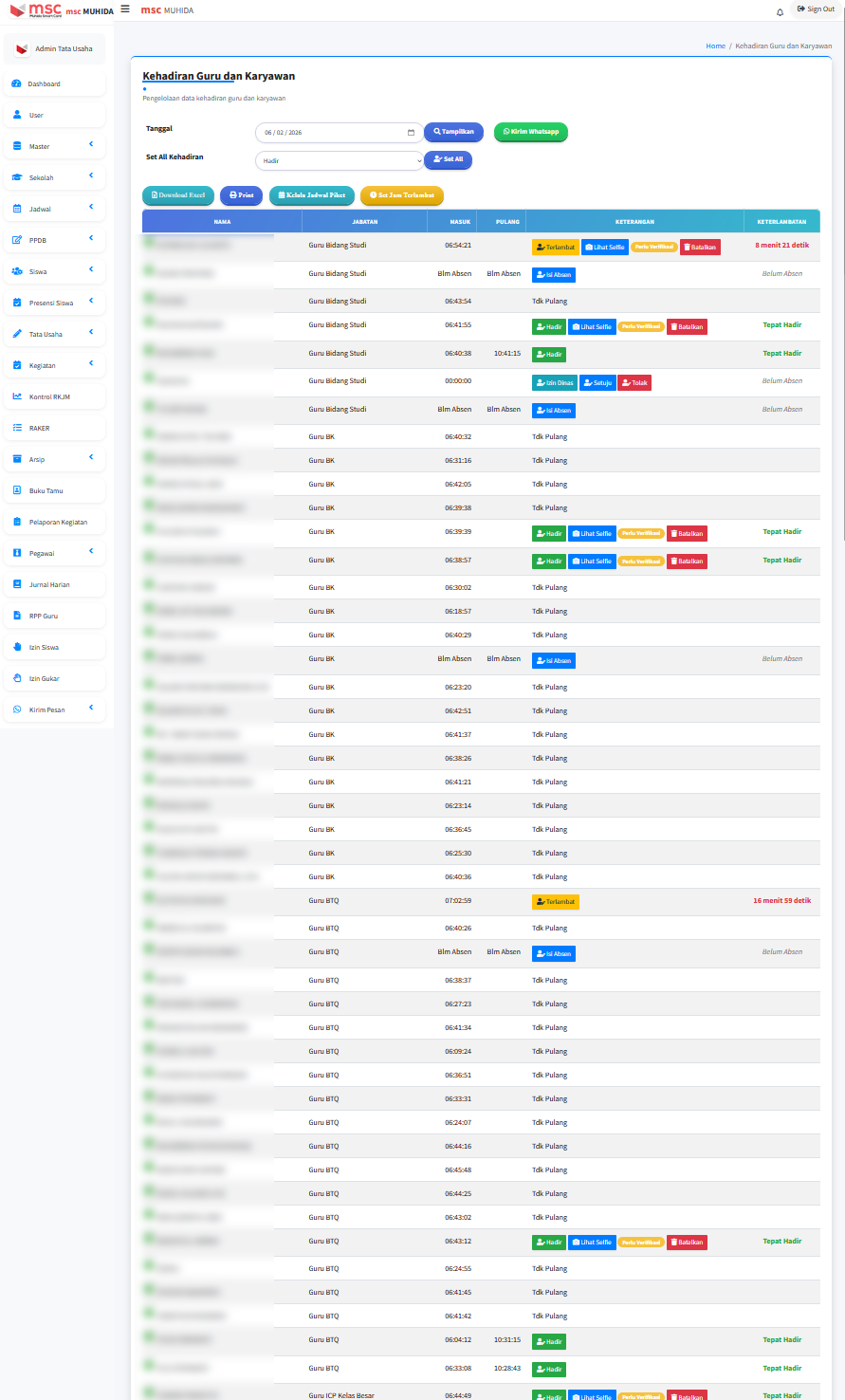Image resolution: width=845 pixels, height=1400 pixels.
Task: Expand the Kirim Pesan submenu chevron
Action: pyautogui.click(x=91, y=708)
